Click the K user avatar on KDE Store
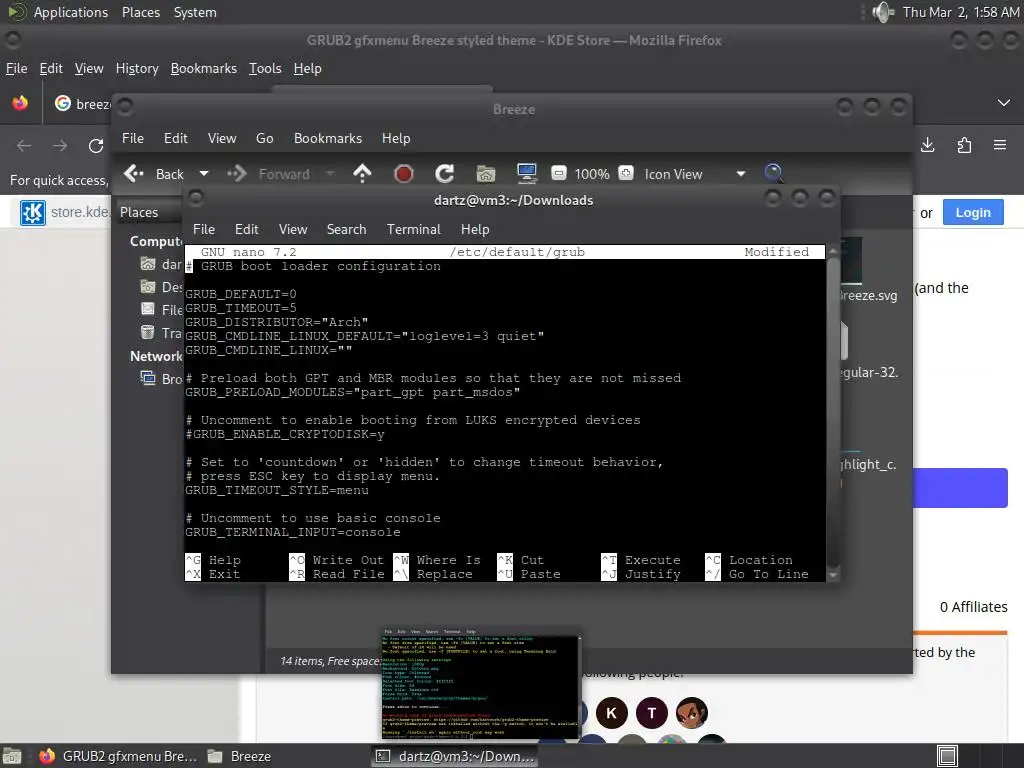This screenshot has width=1024, height=768. pyautogui.click(x=611, y=713)
